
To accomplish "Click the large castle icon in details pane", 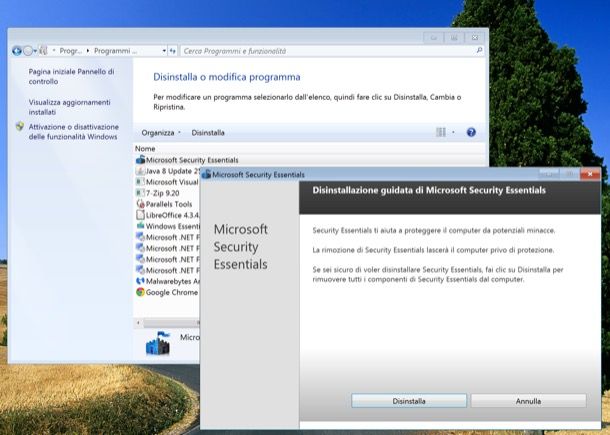I will [158, 343].
